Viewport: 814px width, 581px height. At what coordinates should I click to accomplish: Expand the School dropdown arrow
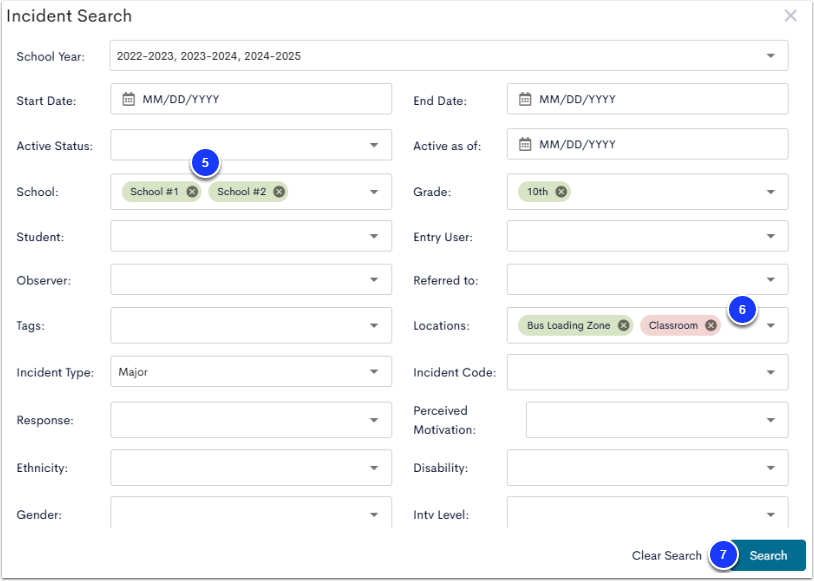[374, 192]
